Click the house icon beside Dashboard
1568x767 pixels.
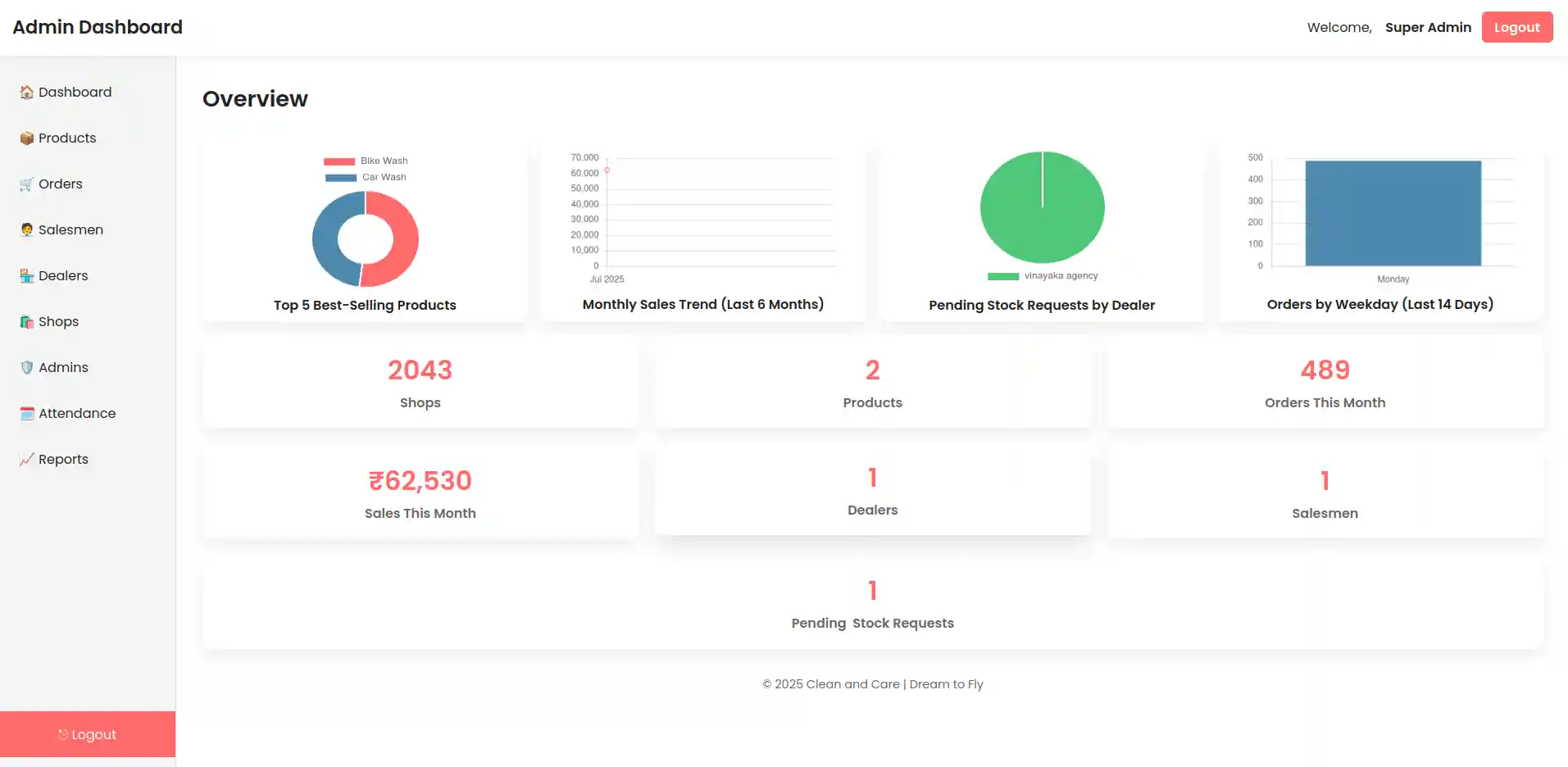pos(26,93)
